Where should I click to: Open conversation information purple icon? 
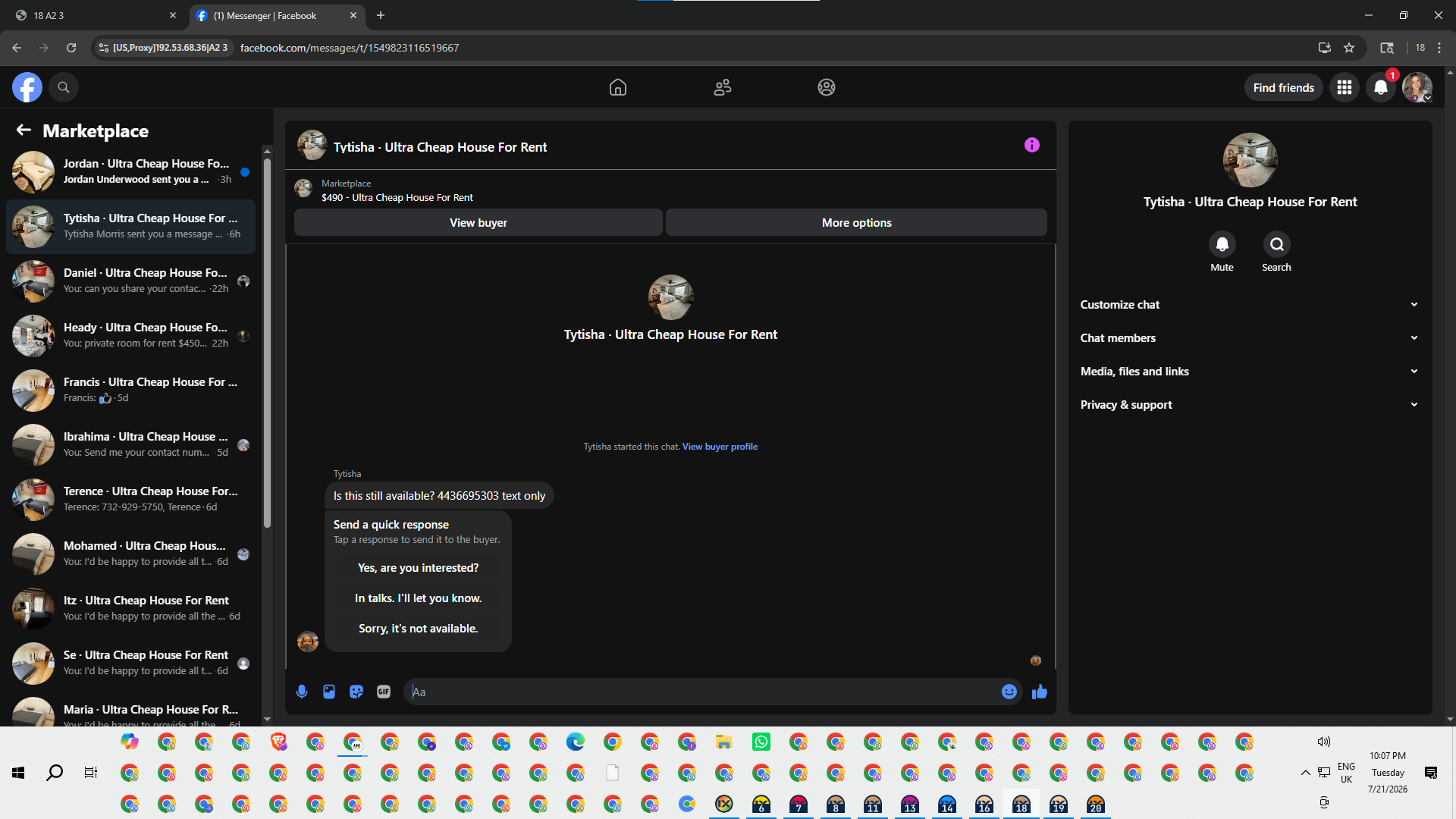[x=1032, y=145]
